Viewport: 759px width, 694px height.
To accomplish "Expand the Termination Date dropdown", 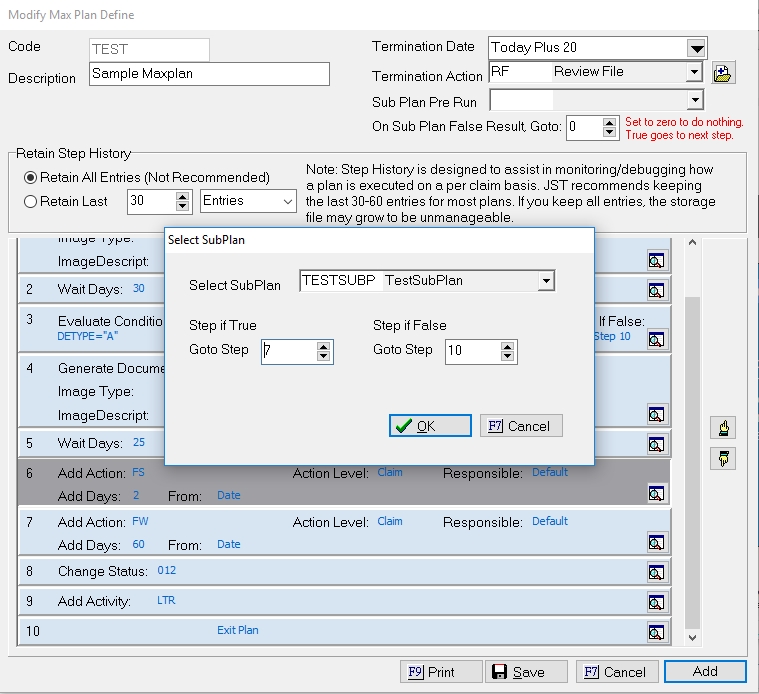I will coord(696,48).
